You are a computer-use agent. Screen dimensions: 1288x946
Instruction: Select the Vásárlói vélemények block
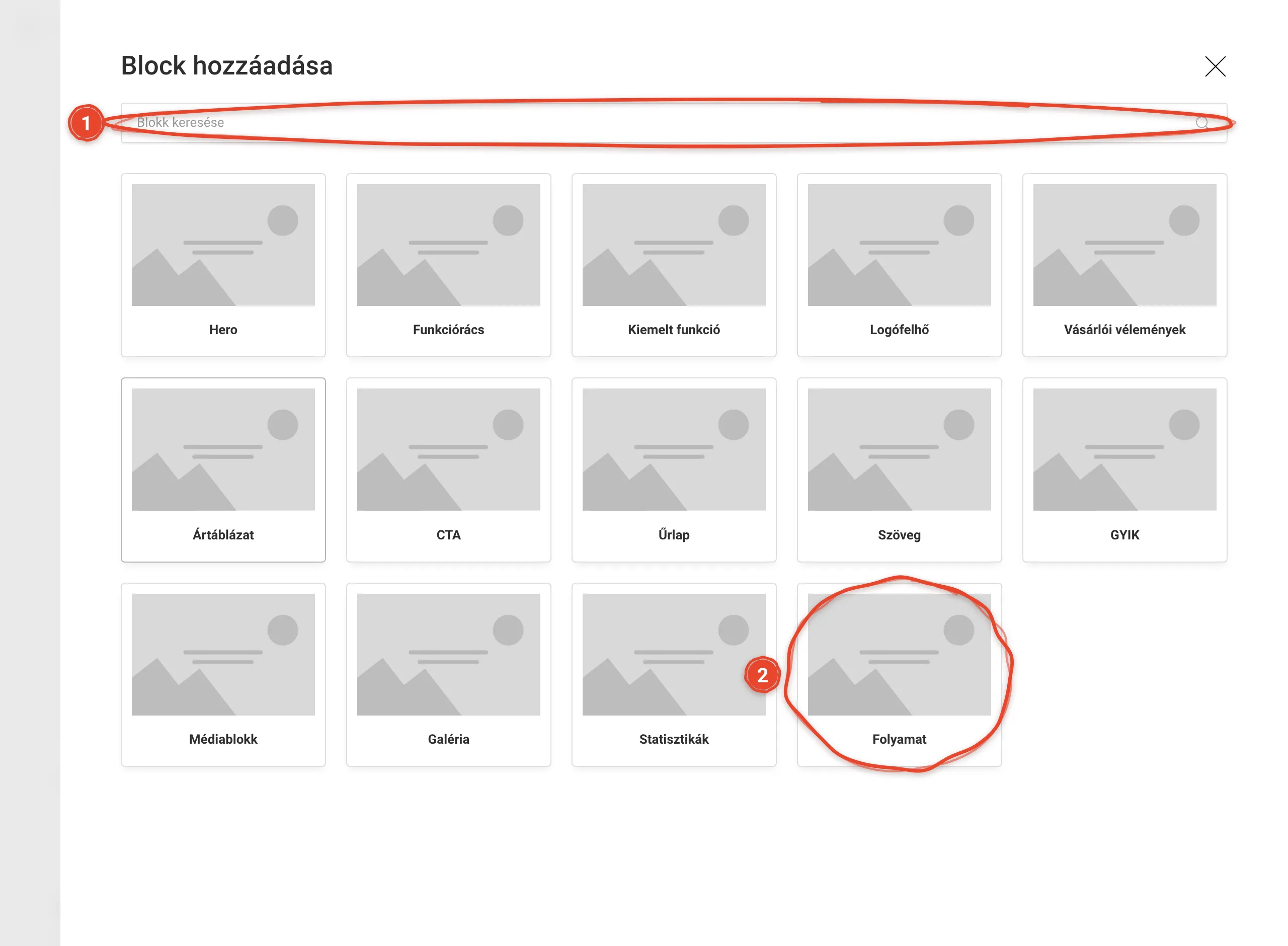[x=1124, y=265]
